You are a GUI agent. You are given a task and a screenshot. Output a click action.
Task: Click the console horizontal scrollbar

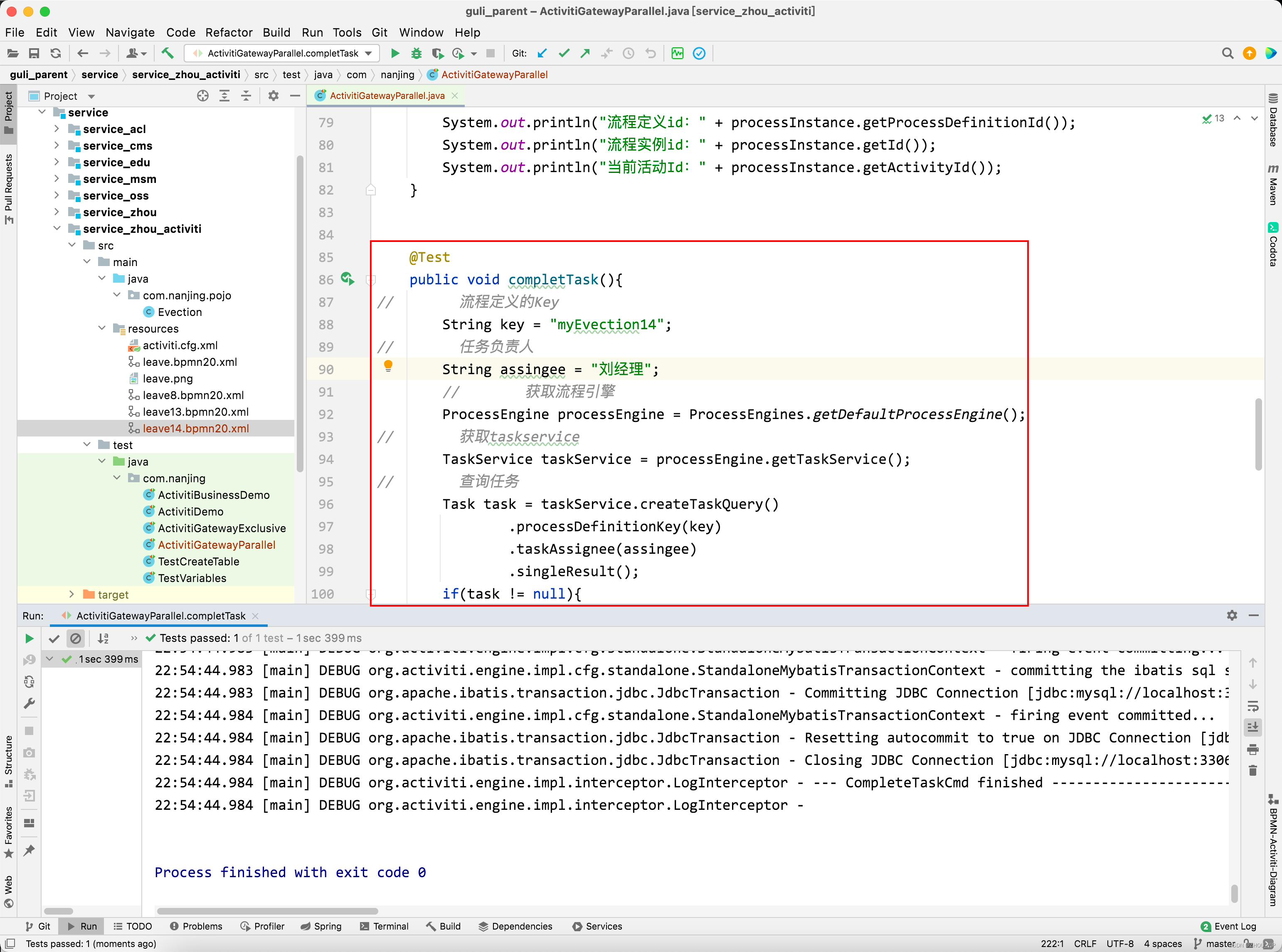(267, 911)
